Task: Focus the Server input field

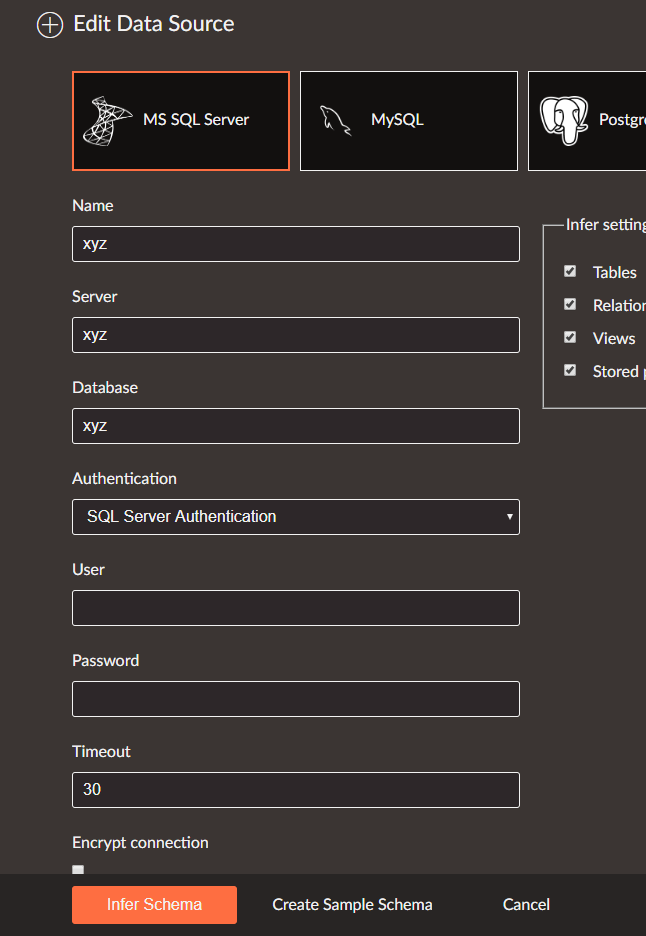Action: click(x=296, y=335)
